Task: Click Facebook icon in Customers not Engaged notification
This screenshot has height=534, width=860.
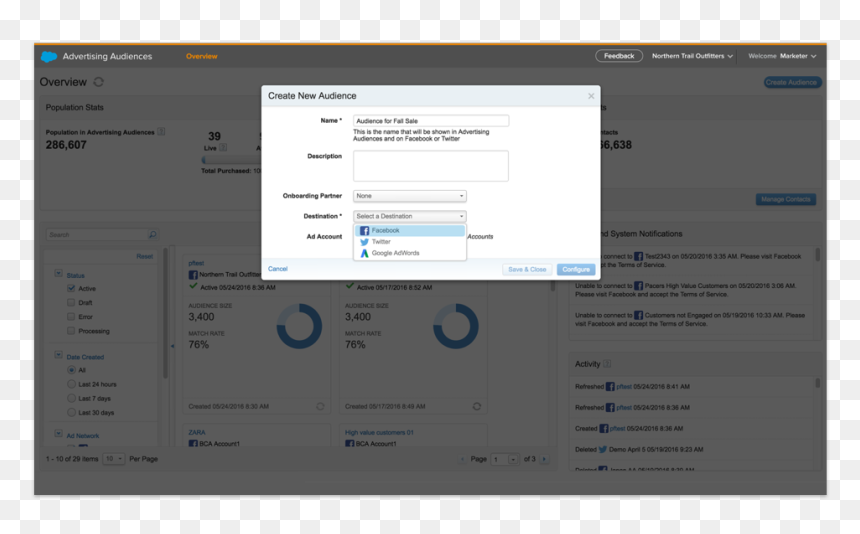Action: (x=638, y=315)
